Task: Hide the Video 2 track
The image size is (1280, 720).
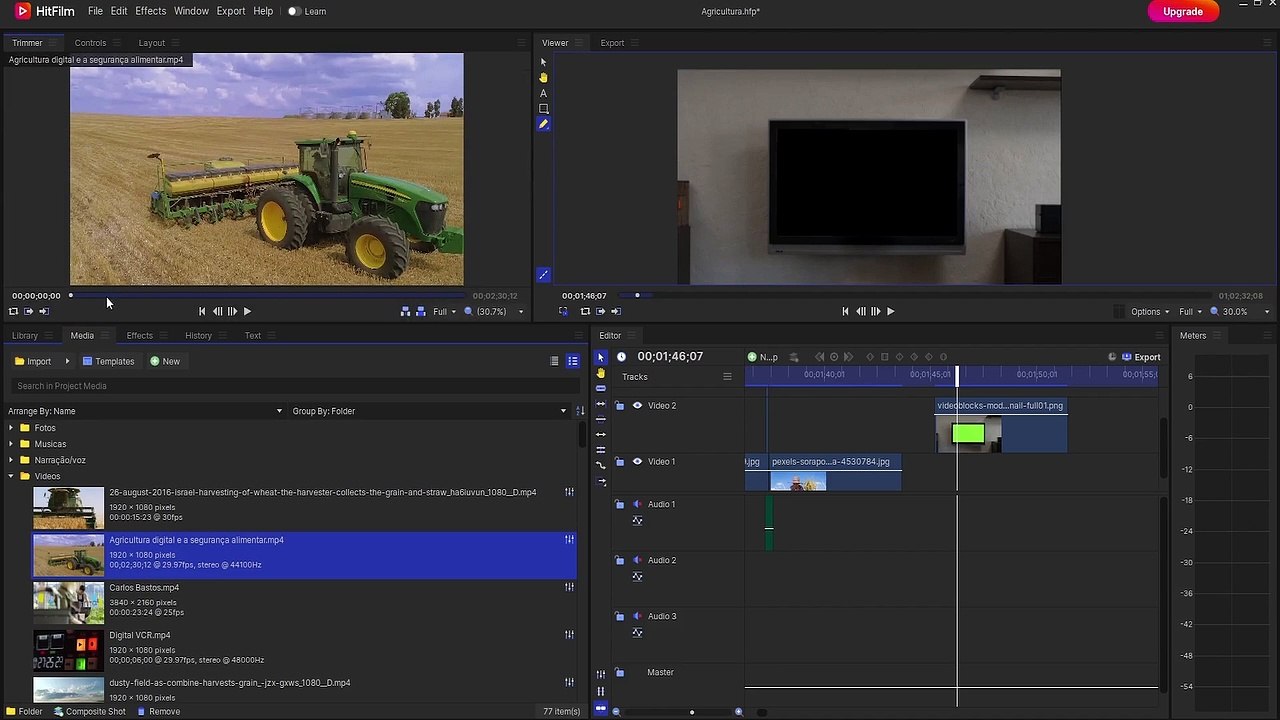Action: pyautogui.click(x=637, y=405)
